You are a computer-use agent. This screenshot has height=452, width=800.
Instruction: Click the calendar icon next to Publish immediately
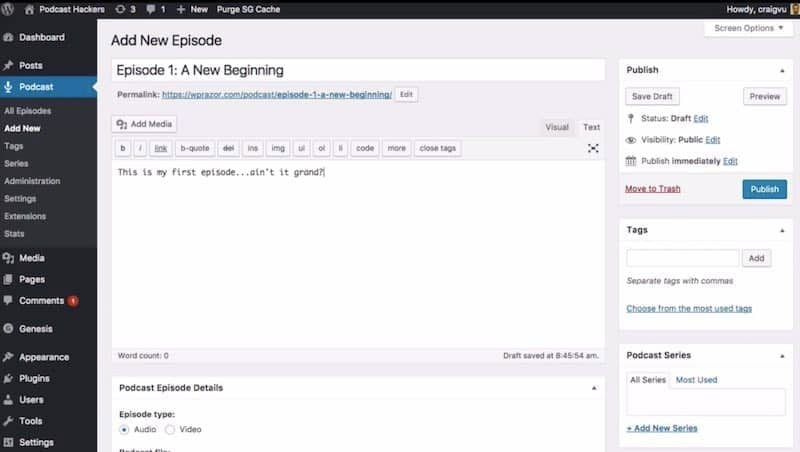(631, 161)
